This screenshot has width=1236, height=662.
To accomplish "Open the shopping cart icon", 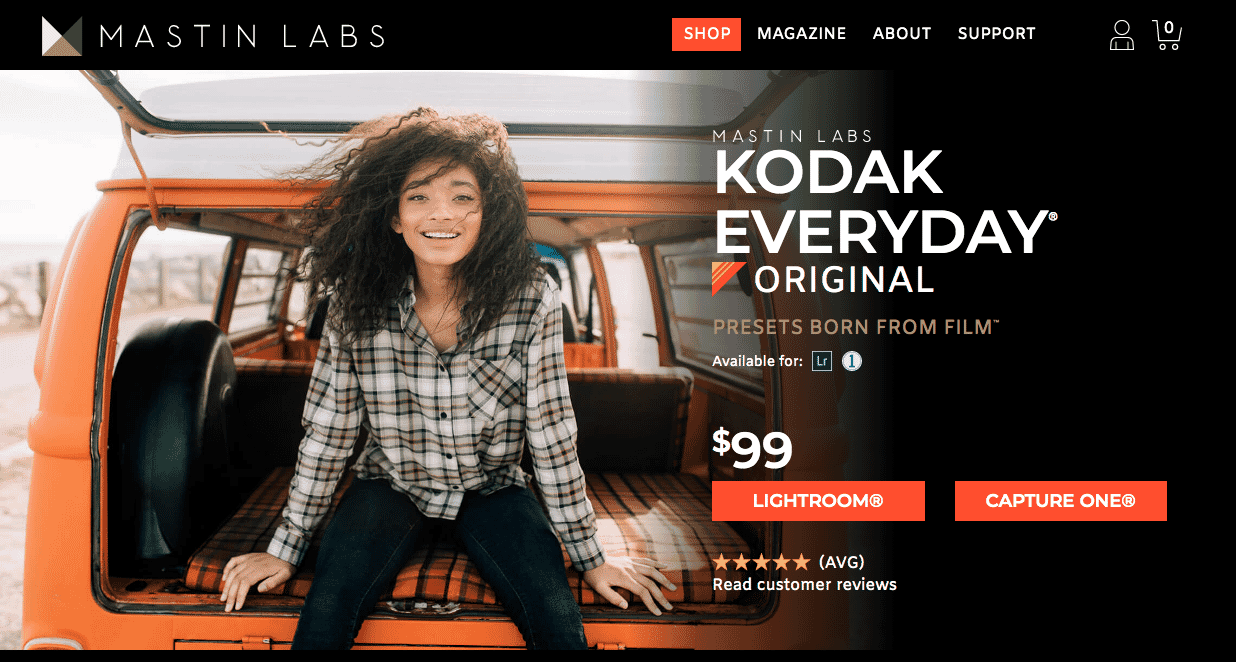I will [x=1167, y=35].
